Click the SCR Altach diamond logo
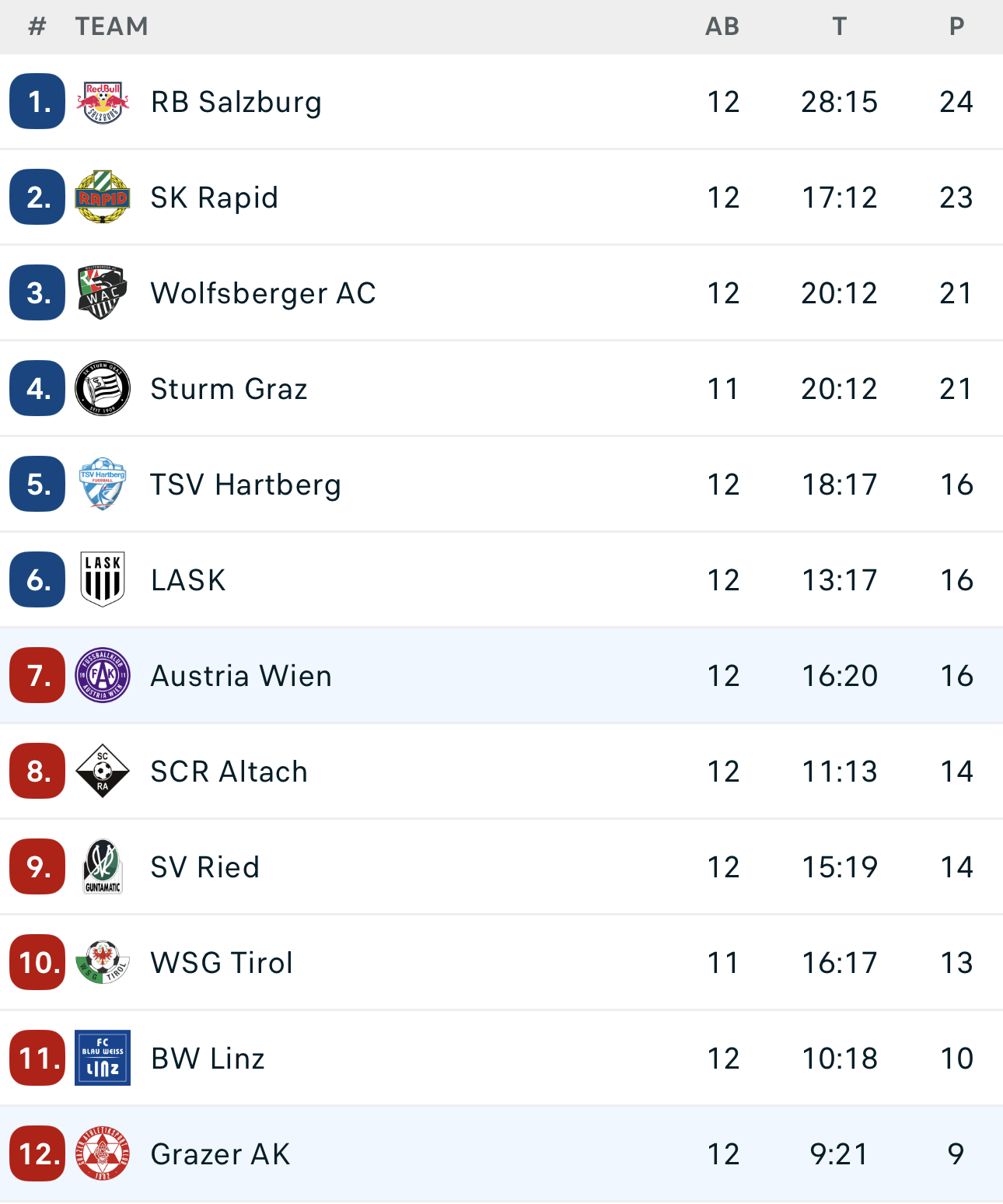This screenshot has width=1003, height=1204. 103,772
